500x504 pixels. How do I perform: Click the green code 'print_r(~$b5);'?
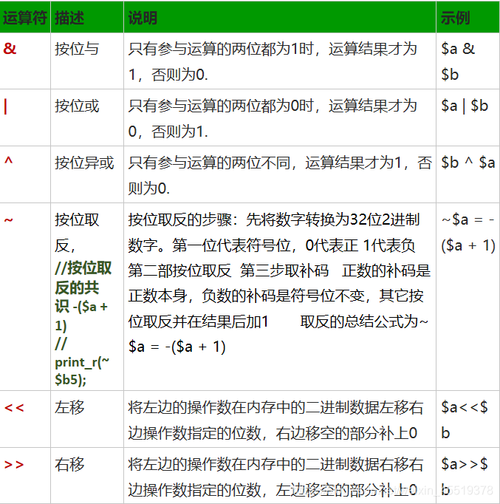(82, 371)
